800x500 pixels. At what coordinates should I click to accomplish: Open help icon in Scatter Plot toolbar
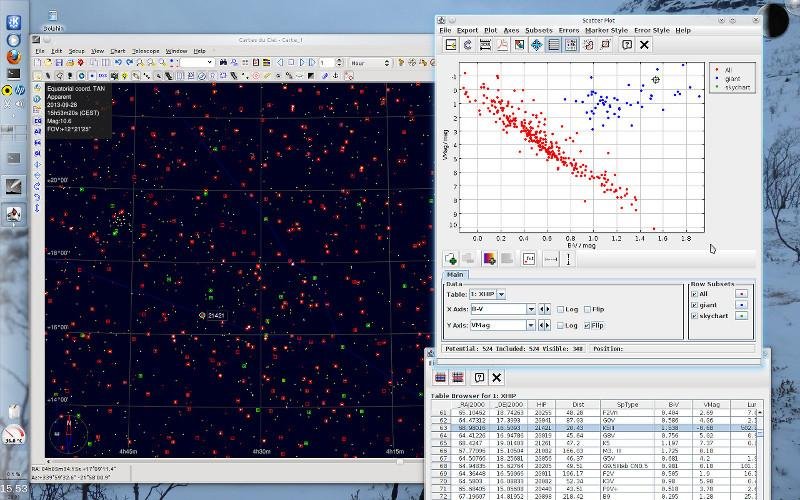(x=626, y=45)
